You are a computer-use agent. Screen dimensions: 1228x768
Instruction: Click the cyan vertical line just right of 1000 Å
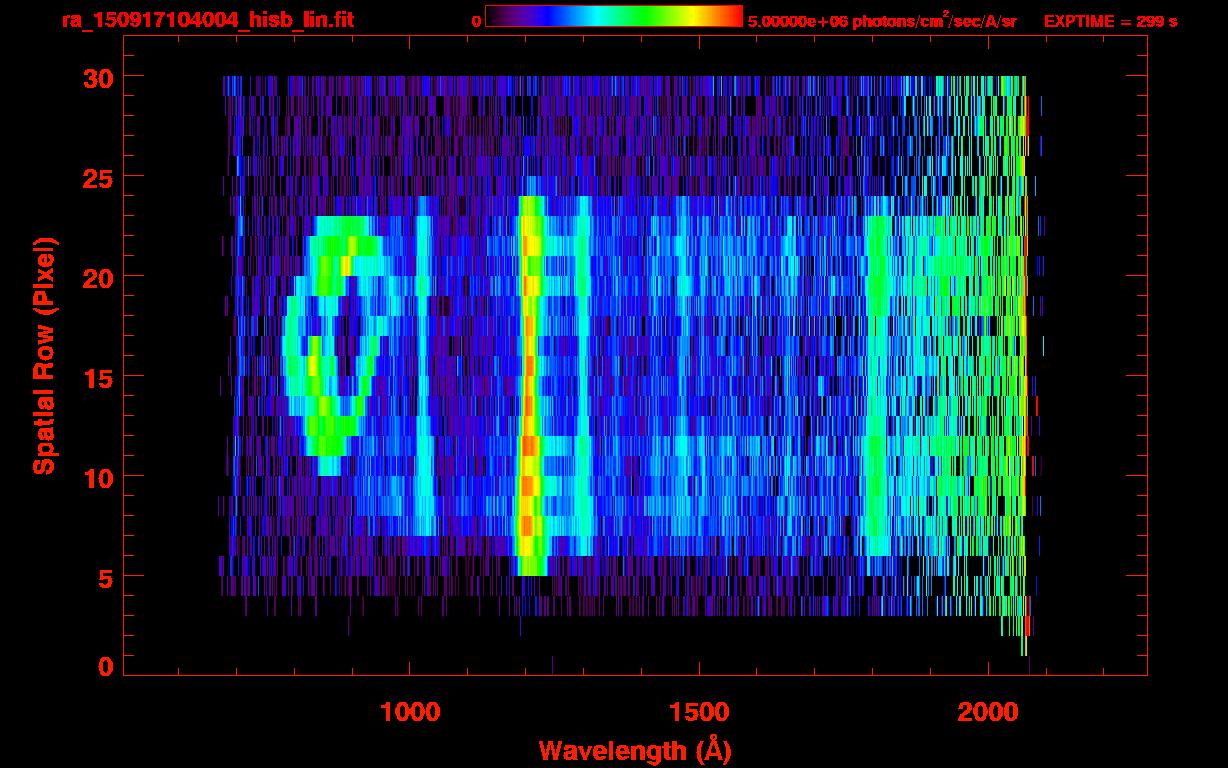click(424, 380)
